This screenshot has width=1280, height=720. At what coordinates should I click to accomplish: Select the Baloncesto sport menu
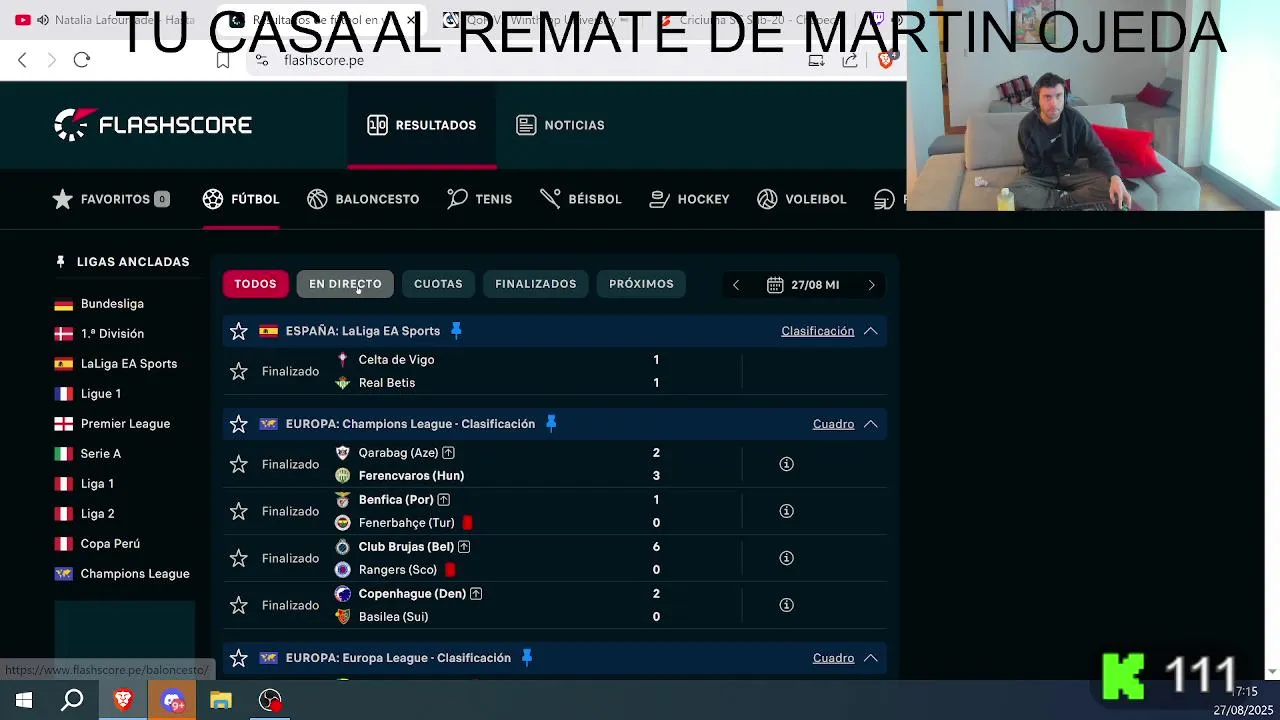(x=363, y=199)
